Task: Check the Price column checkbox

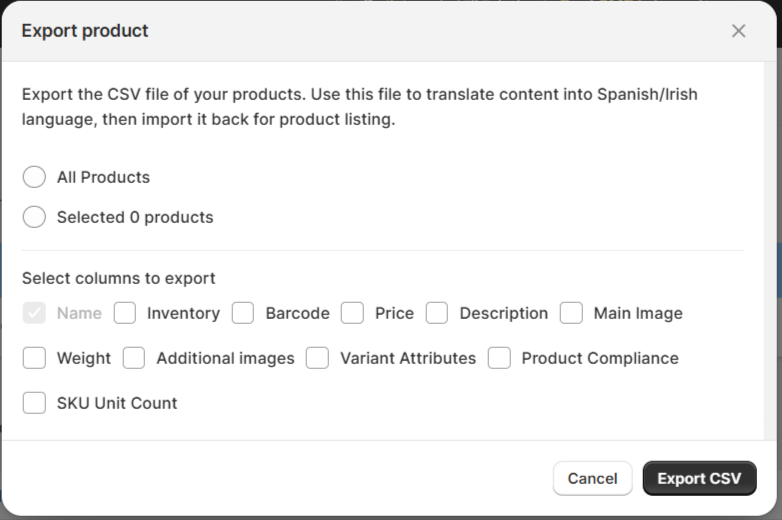Action: [x=352, y=313]
